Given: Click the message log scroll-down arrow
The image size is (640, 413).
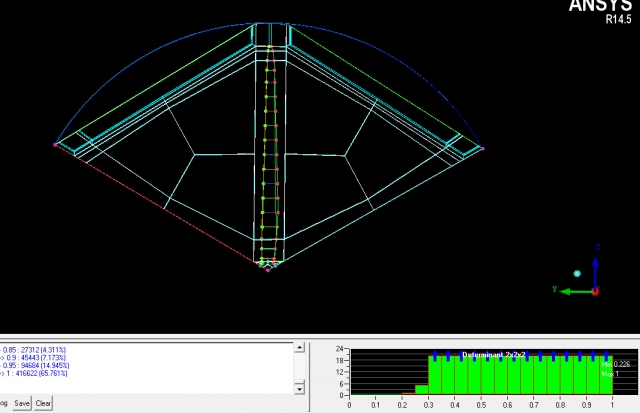Looking at the screenshot, I should pyautogui.click(x=297, y=388).
